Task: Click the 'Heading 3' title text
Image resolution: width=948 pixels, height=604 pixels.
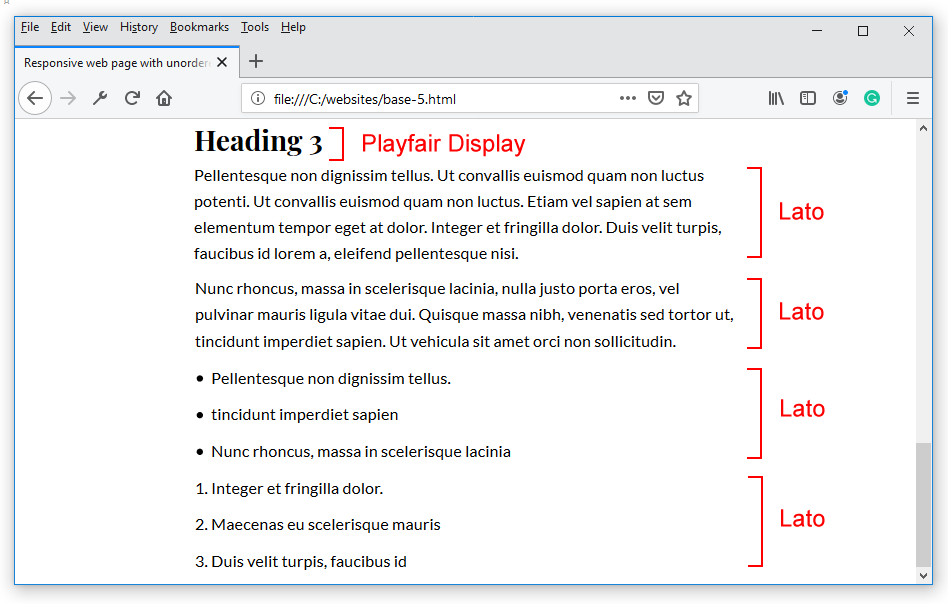Action: tap(258, 141)
